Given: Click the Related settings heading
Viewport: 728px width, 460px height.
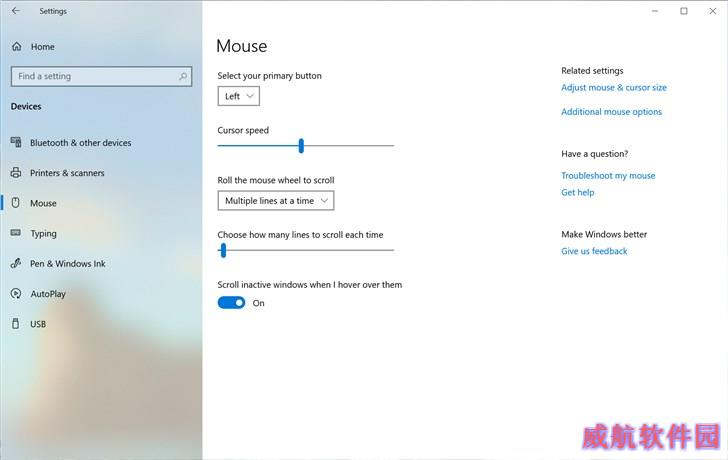Looking at the screenshot, I should (x=592, y=71).
